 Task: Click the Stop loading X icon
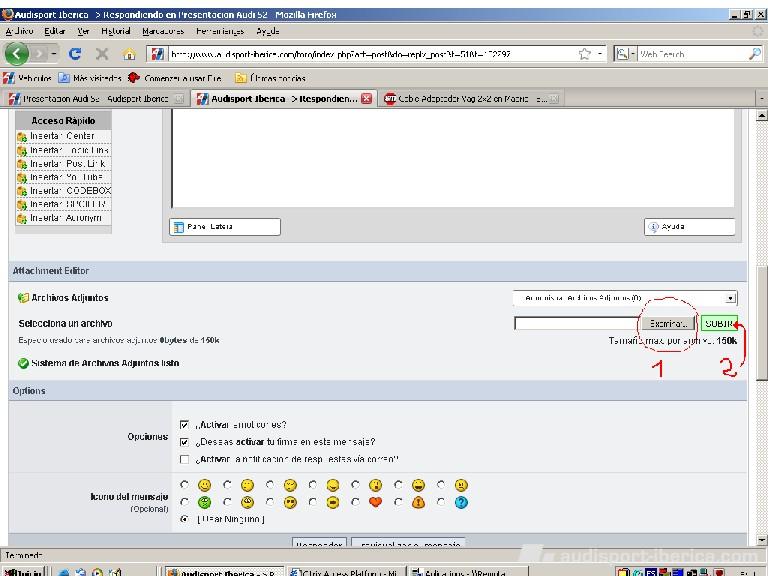(102, 53)
